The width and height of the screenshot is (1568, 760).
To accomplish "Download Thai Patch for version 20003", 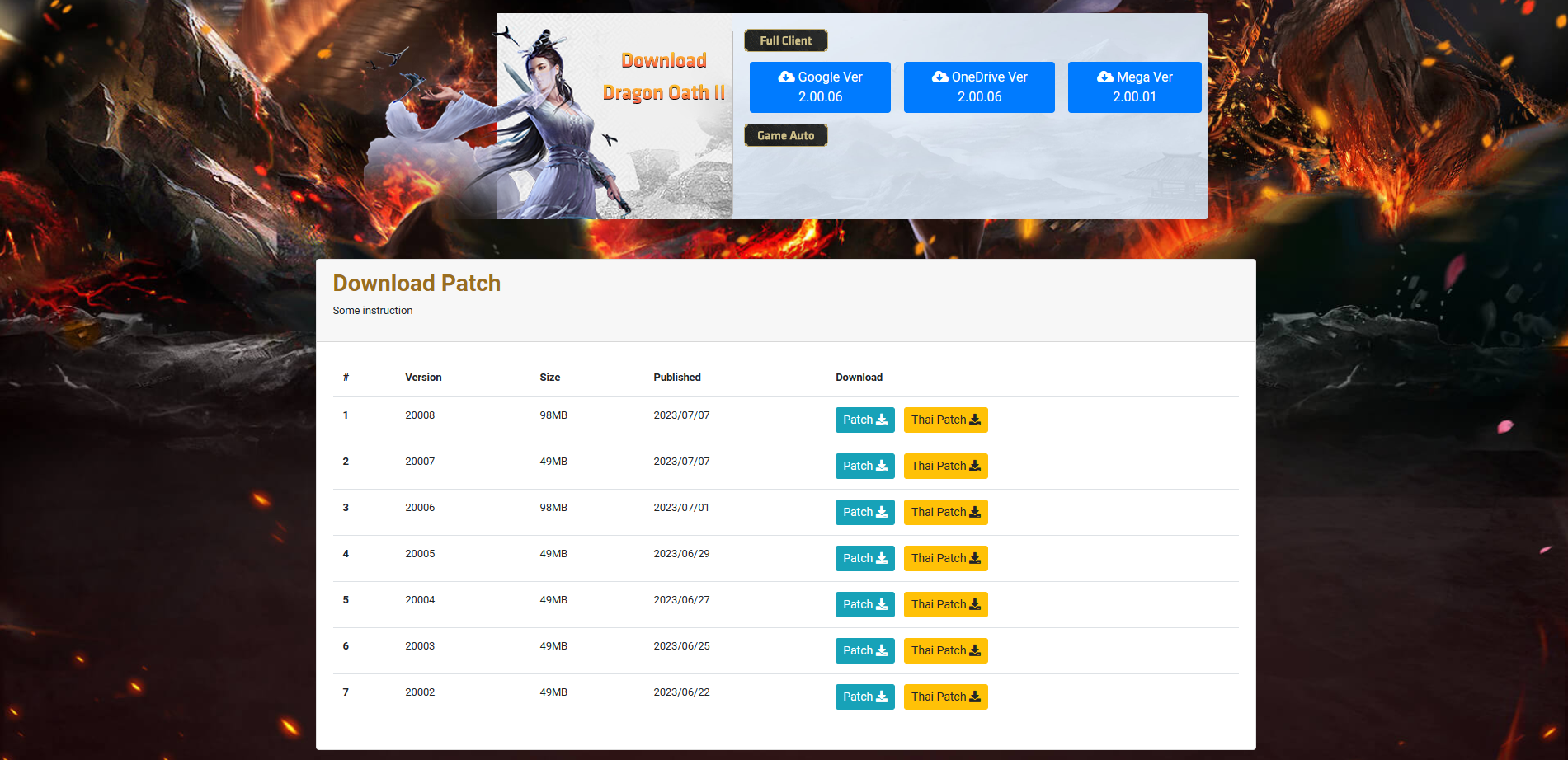I will [x=945, y=650].
